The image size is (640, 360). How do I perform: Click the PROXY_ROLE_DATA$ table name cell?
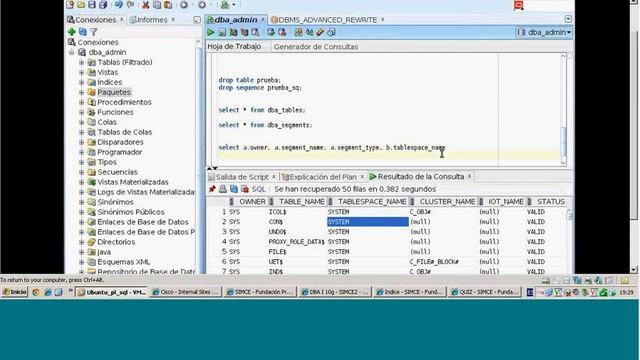tap(296, 242)
